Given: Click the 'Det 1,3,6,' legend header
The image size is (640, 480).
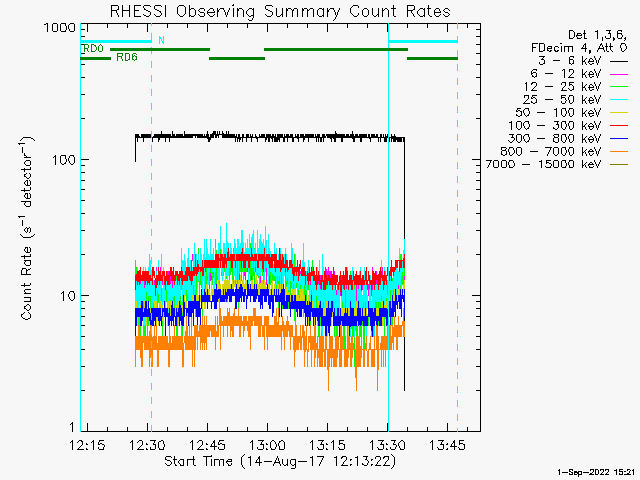Looking at the screenshot, I should coord(597,35).
